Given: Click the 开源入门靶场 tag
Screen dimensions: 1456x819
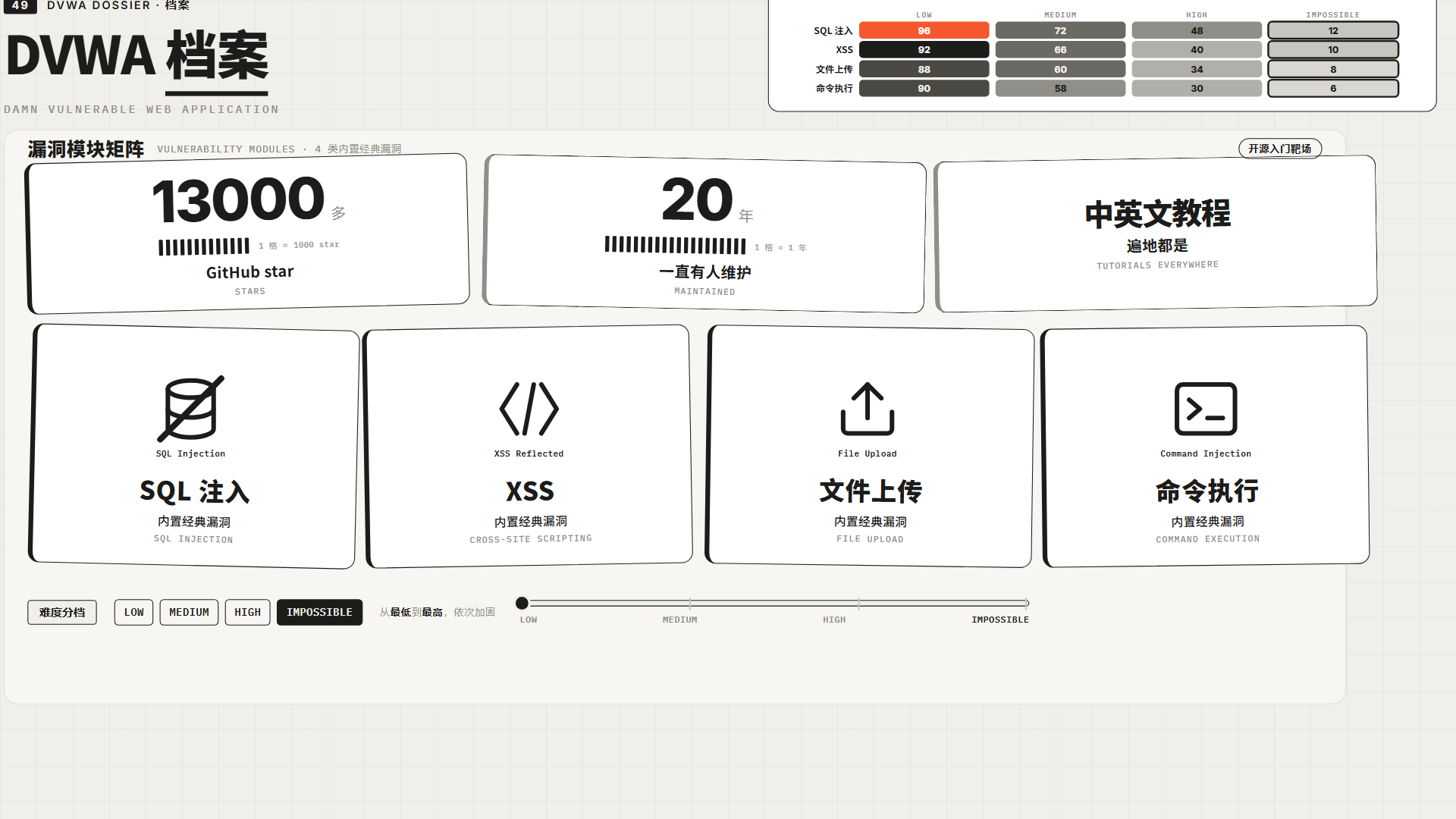Looking at the screenshot, I should click(1280, 149).
